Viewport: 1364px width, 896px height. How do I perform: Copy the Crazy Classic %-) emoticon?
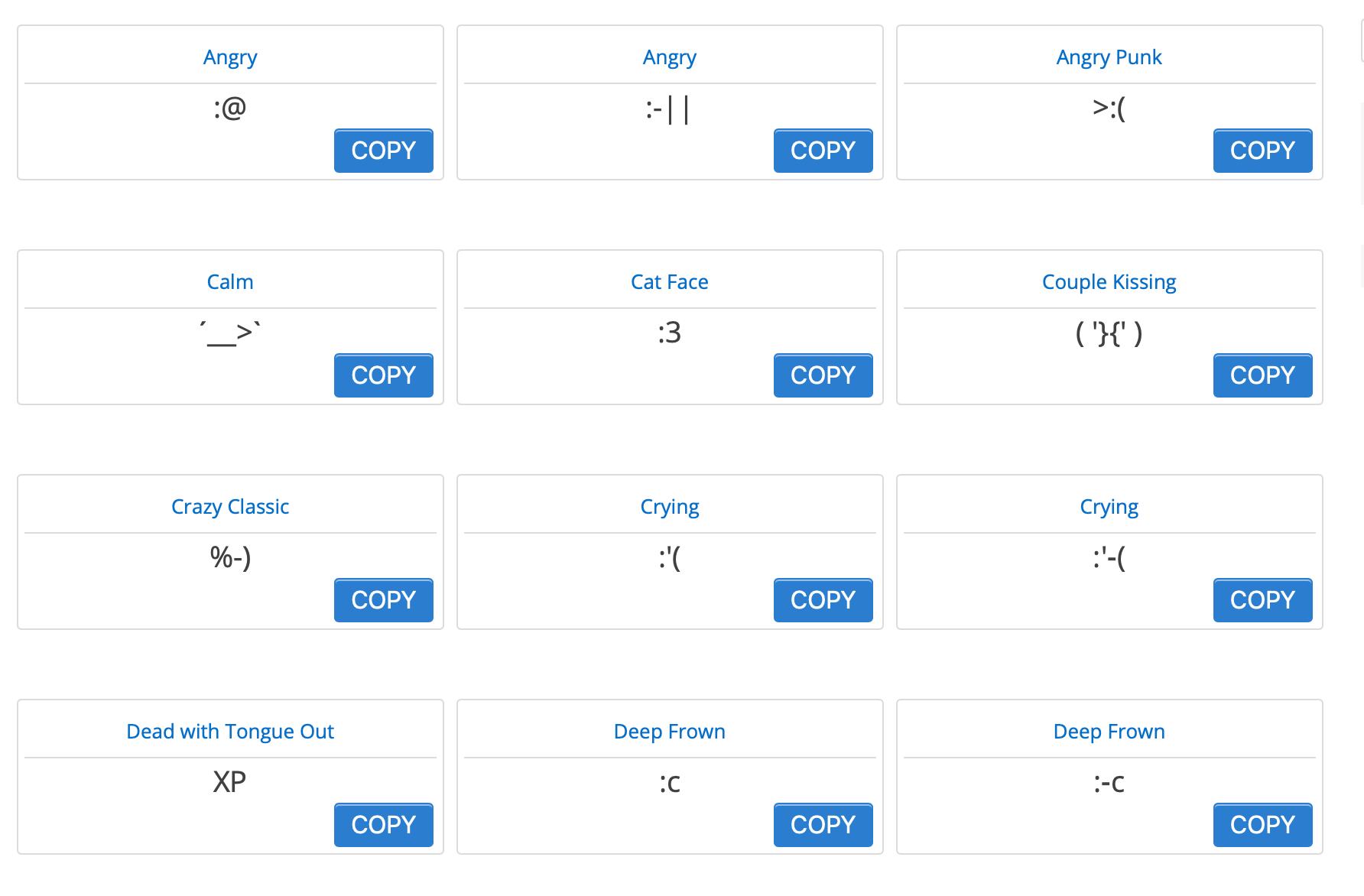[x=383, y=600]
